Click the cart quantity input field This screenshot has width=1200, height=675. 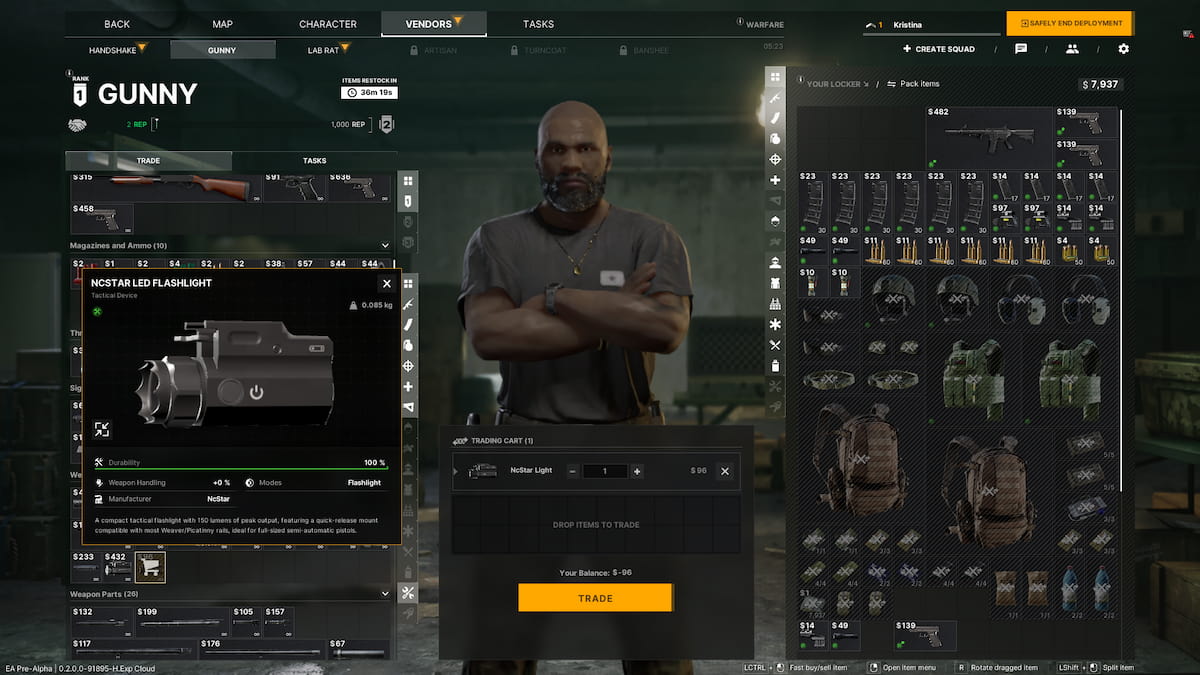[604, 471]
